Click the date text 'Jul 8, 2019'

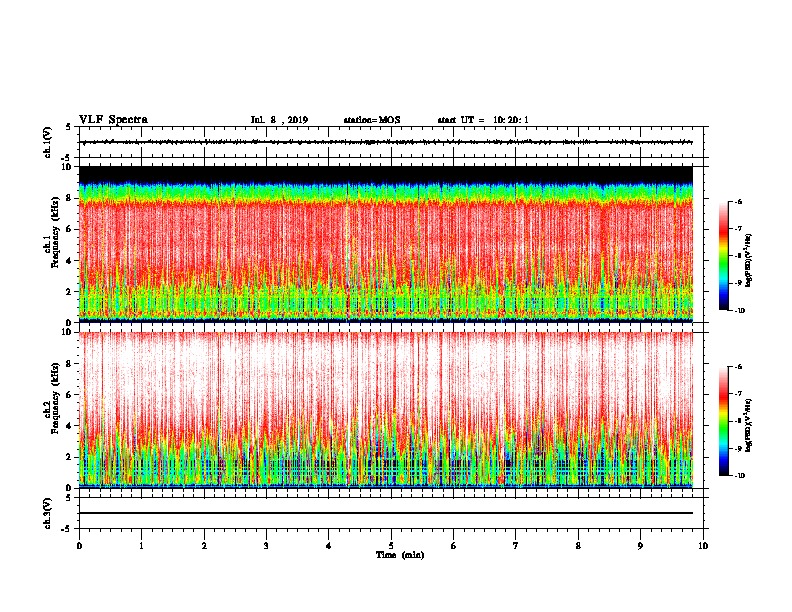(279, 120)
